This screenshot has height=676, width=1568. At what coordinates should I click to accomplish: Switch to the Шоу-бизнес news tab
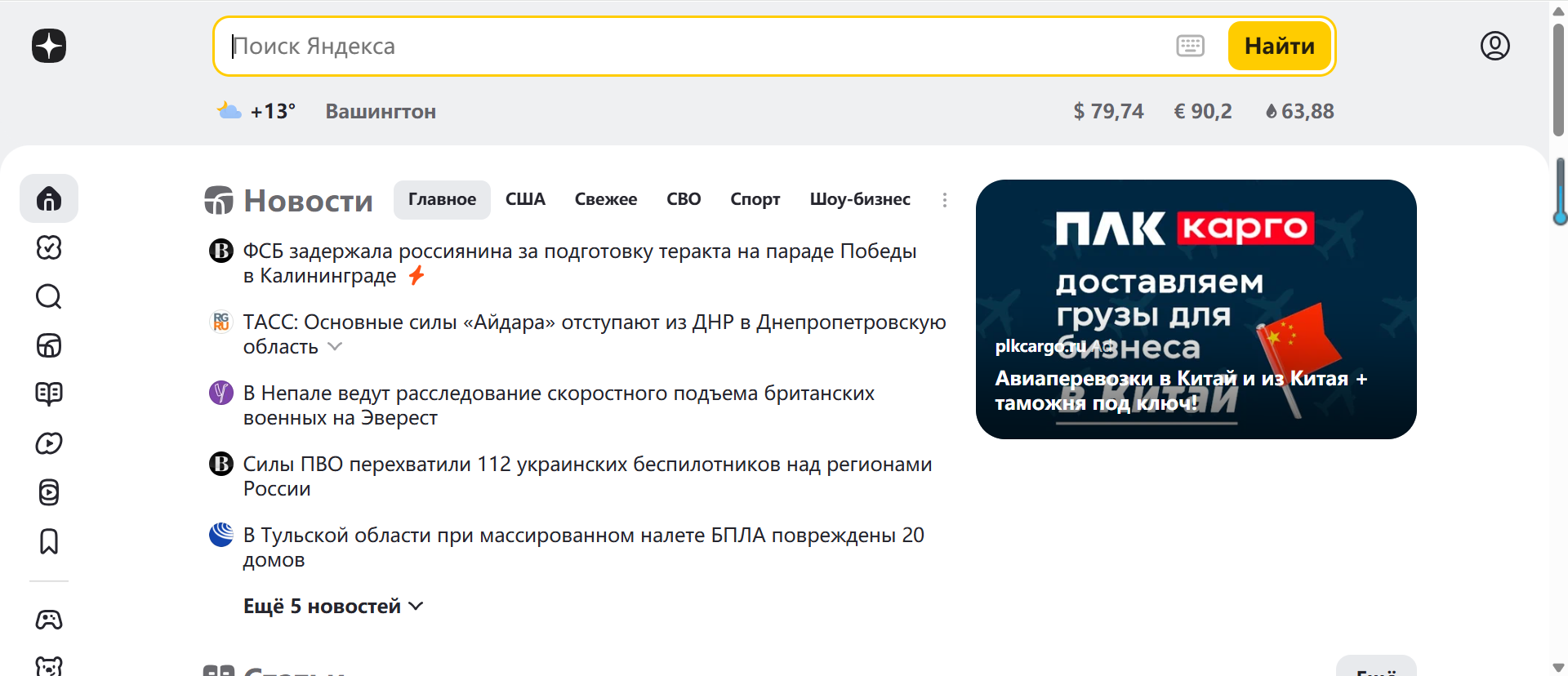(860, 200)
